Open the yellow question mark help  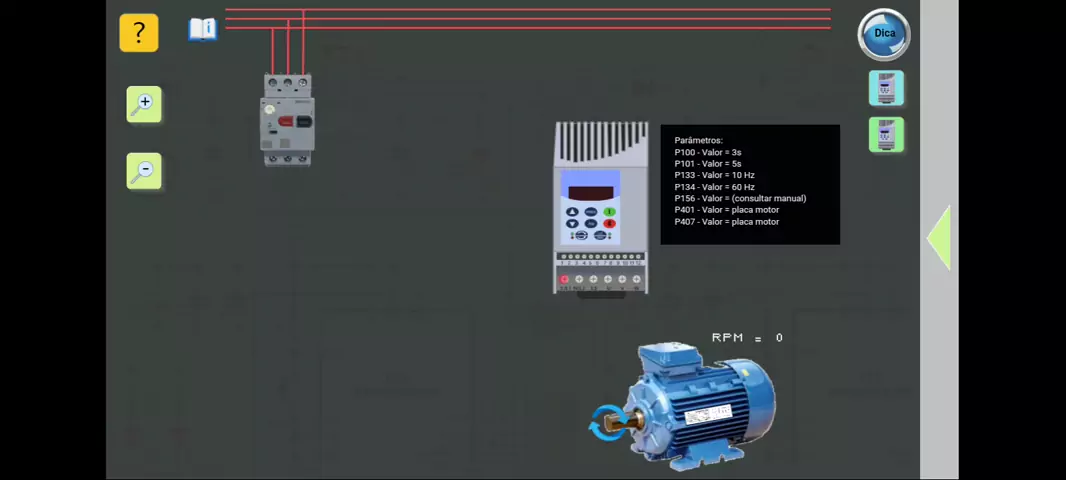139,33
